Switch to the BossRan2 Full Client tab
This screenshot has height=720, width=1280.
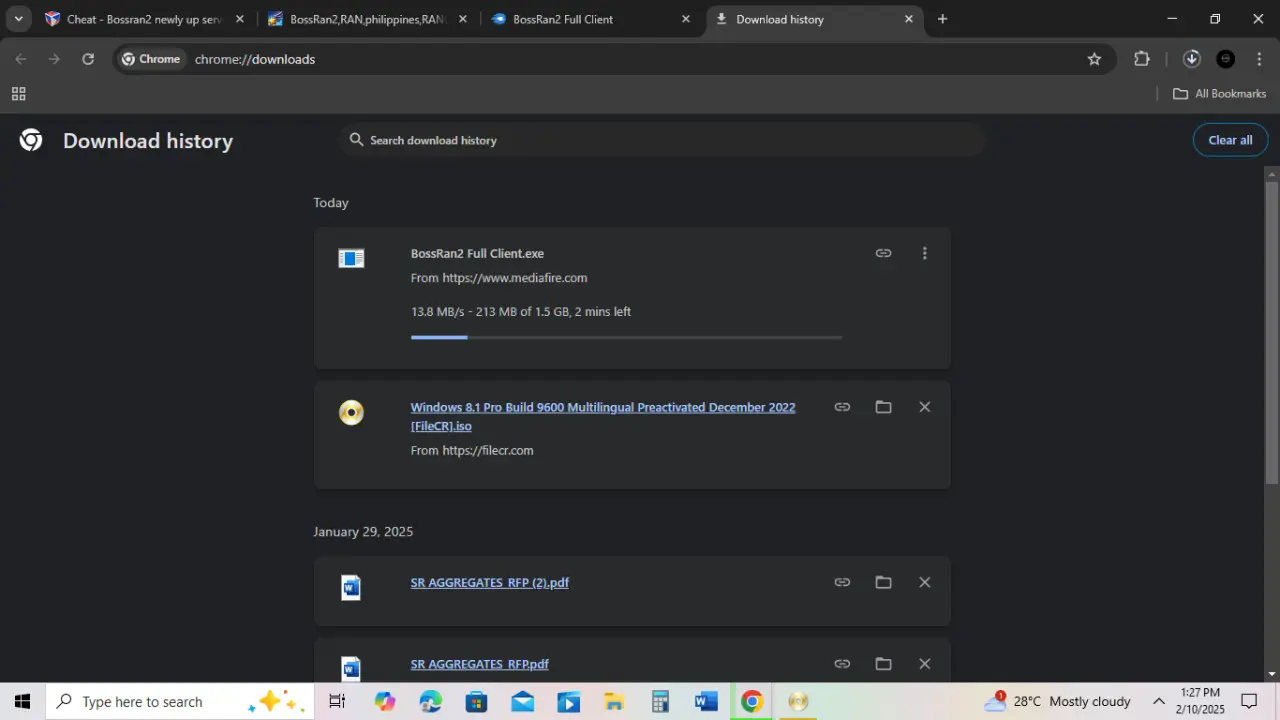[590, 19]
